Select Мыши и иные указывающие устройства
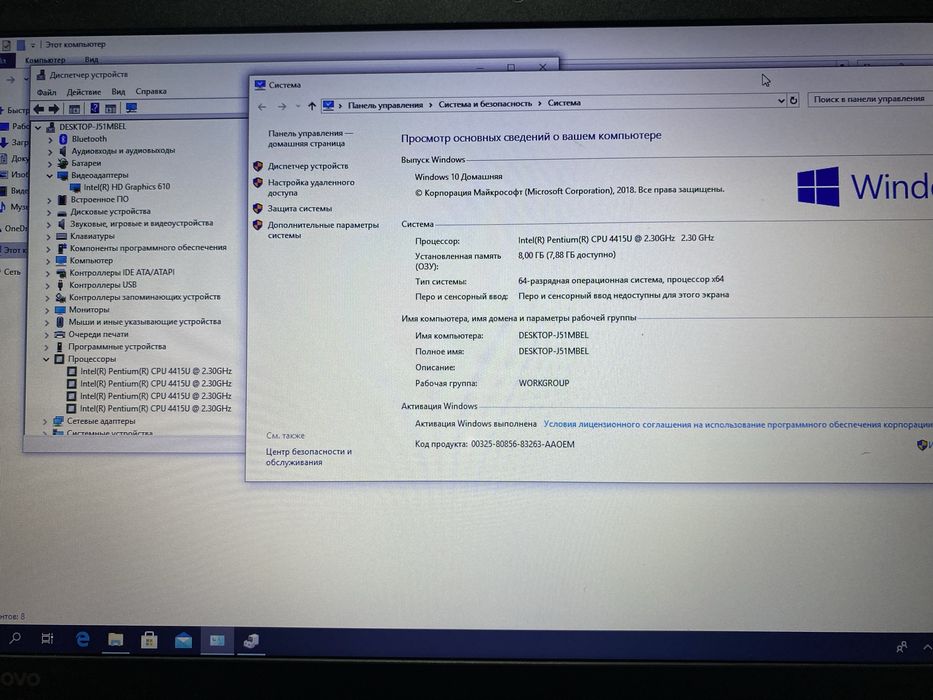The height and width of the screenshot is (700, 933). [145, 322]
